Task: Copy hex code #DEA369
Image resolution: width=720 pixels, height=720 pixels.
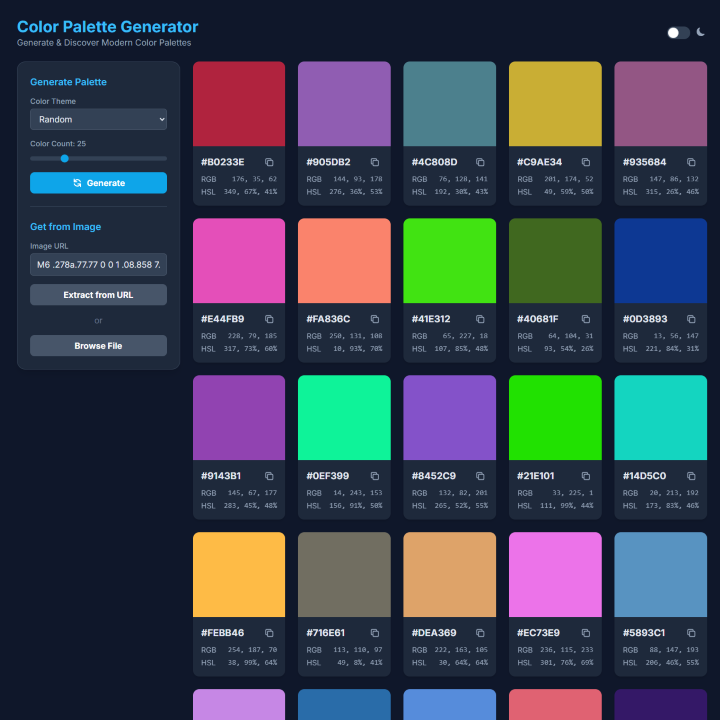Action: (480, 633)
